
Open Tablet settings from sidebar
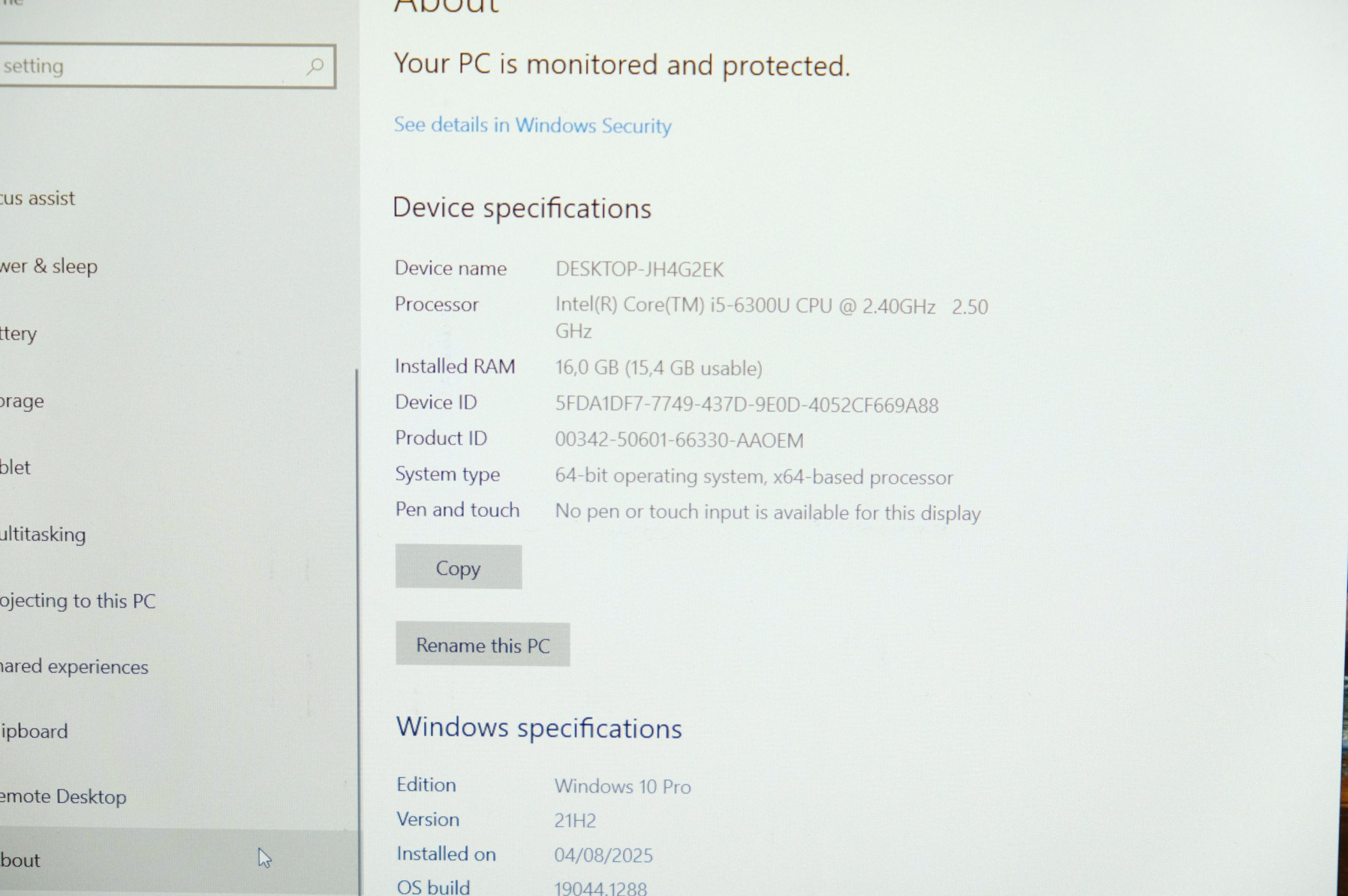(x=15, y=467)
